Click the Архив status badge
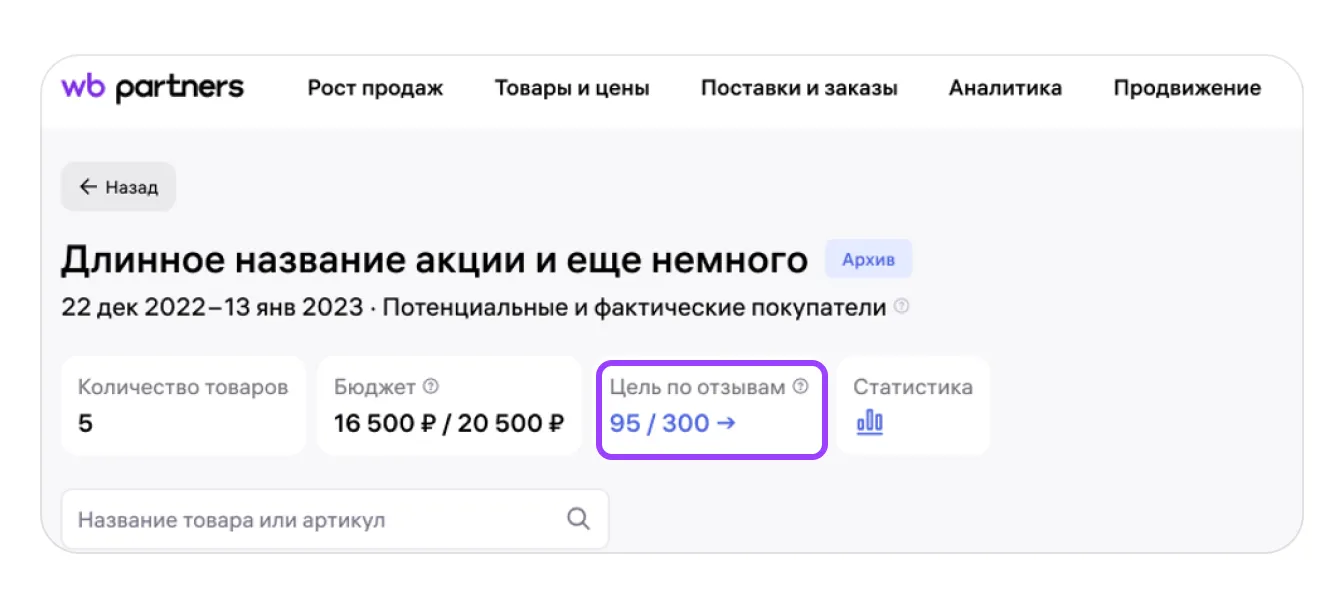This screenshot has width=1344, height=608. point(868,260)
